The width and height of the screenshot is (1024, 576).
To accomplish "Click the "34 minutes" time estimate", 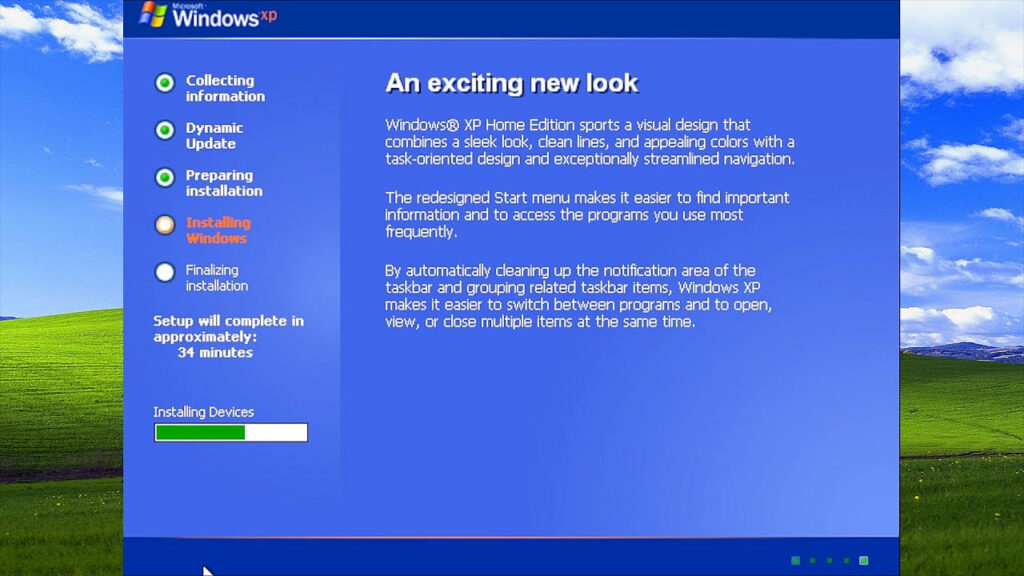I will (215, 353).
